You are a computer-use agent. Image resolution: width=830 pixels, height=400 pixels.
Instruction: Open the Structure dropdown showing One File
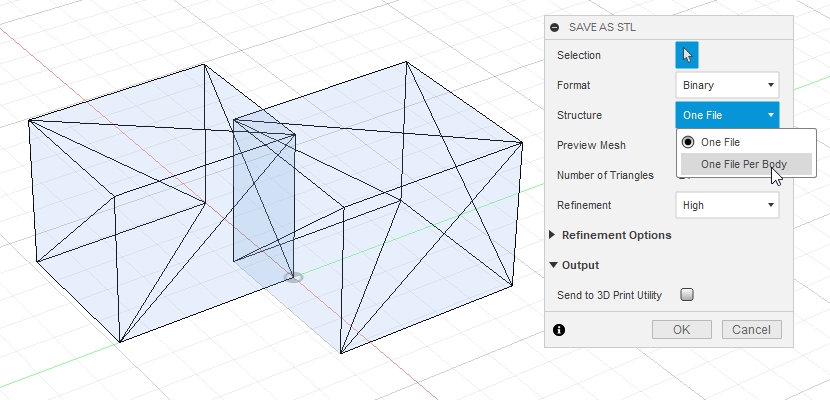point(726,115)
